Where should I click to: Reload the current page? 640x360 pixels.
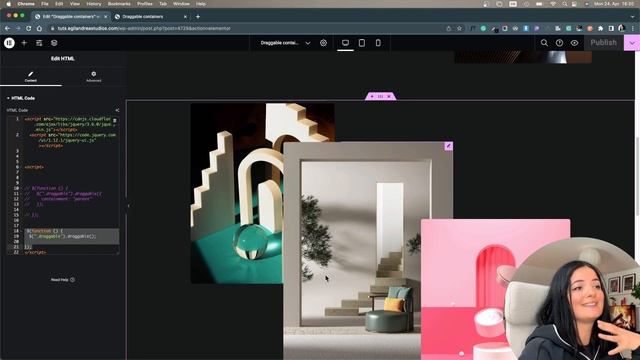click(x=29, y=29)
